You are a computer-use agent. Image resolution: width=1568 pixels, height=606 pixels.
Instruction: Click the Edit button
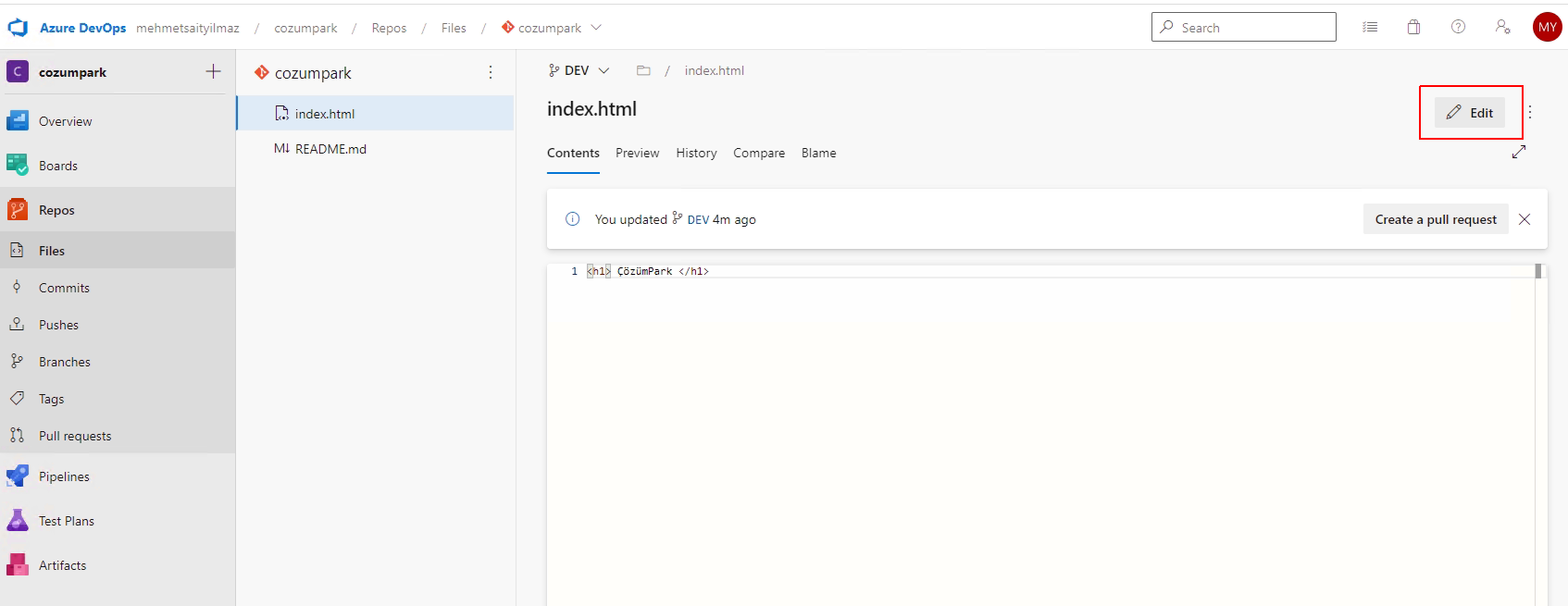point(1470,112)
